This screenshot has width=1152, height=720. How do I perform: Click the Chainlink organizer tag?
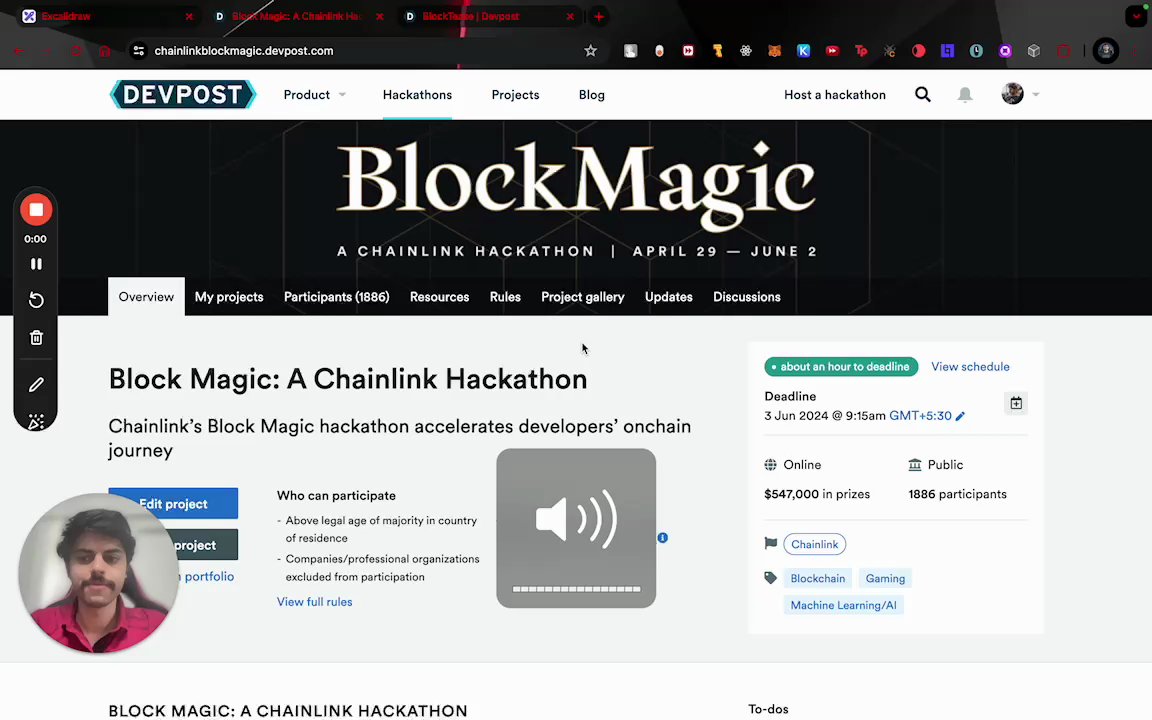point(815,544)
